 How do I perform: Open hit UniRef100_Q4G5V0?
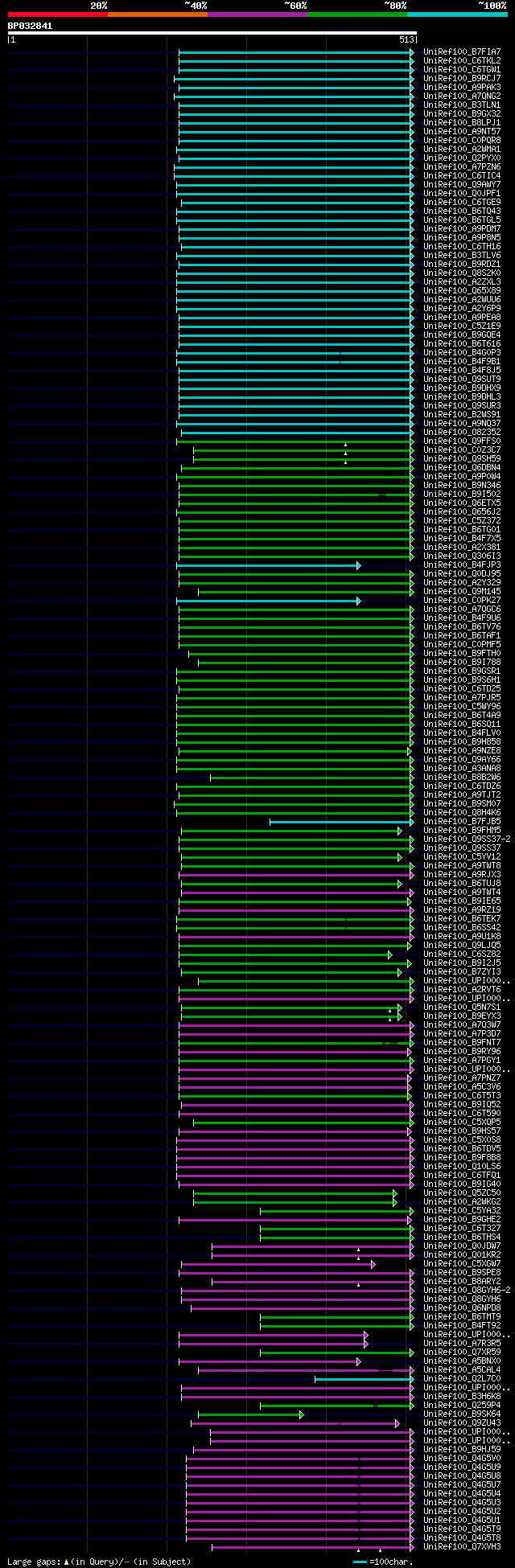pos(462,1458)
